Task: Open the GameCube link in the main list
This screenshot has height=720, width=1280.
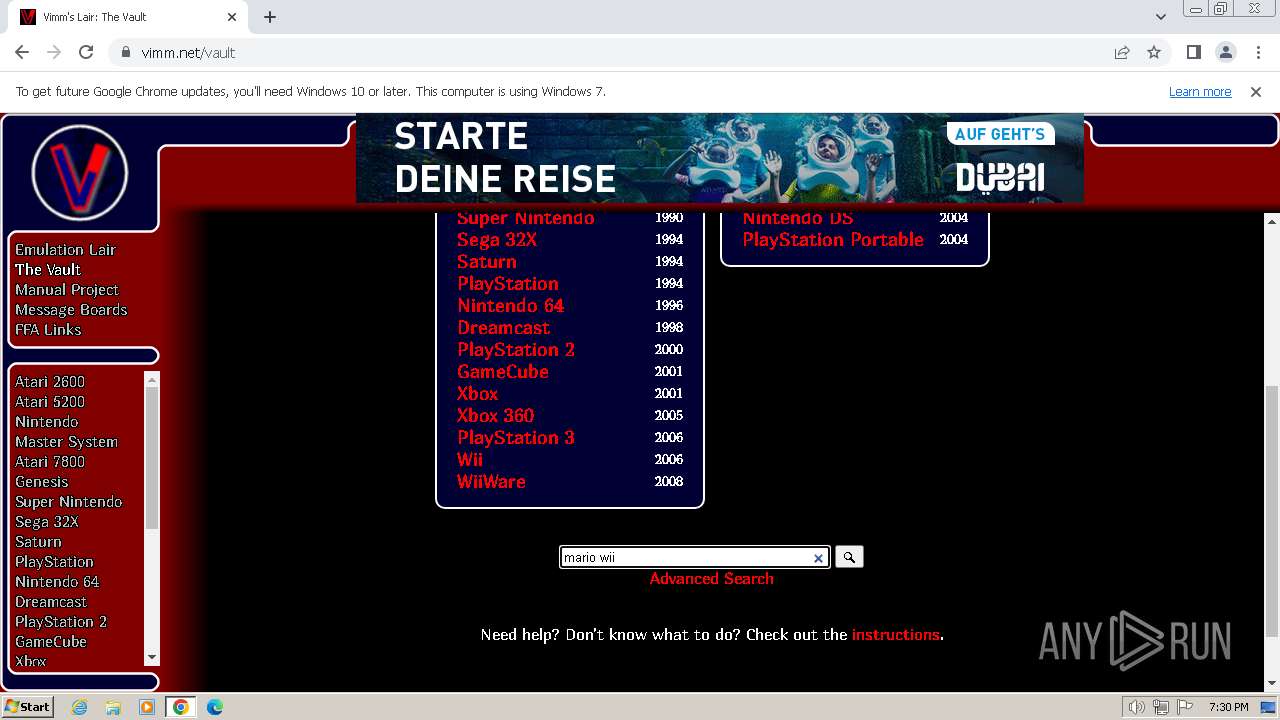Action: 503,371
